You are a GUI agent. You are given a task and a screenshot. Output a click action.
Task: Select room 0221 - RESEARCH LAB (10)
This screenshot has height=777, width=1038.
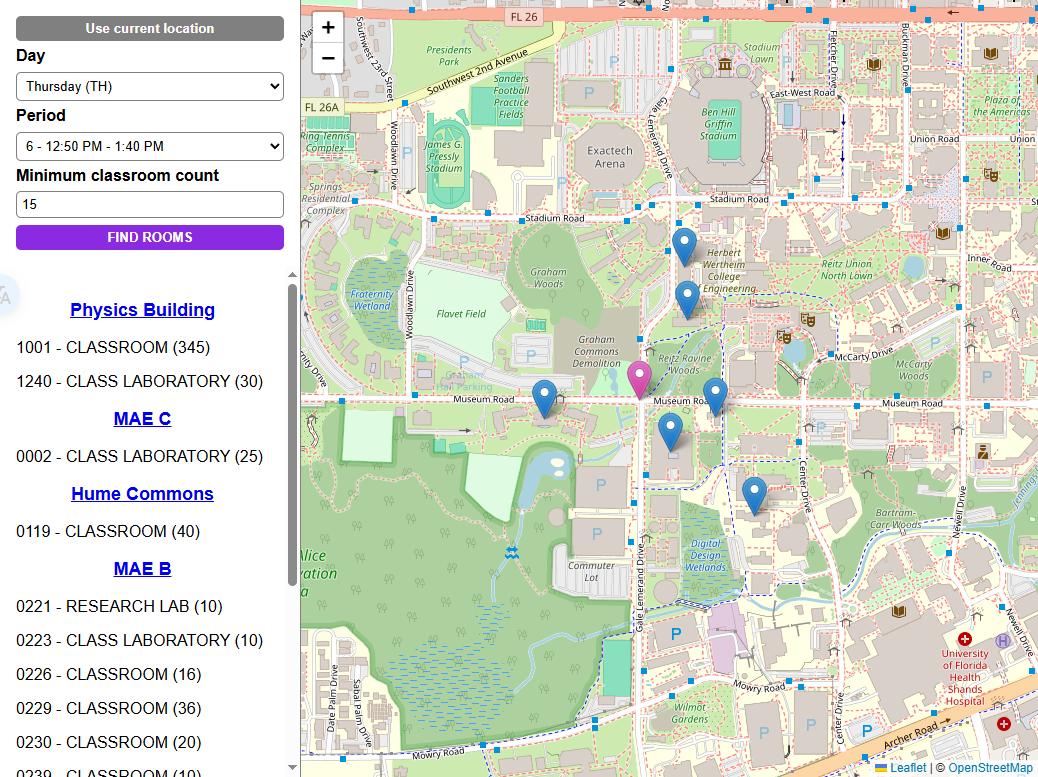119,606
